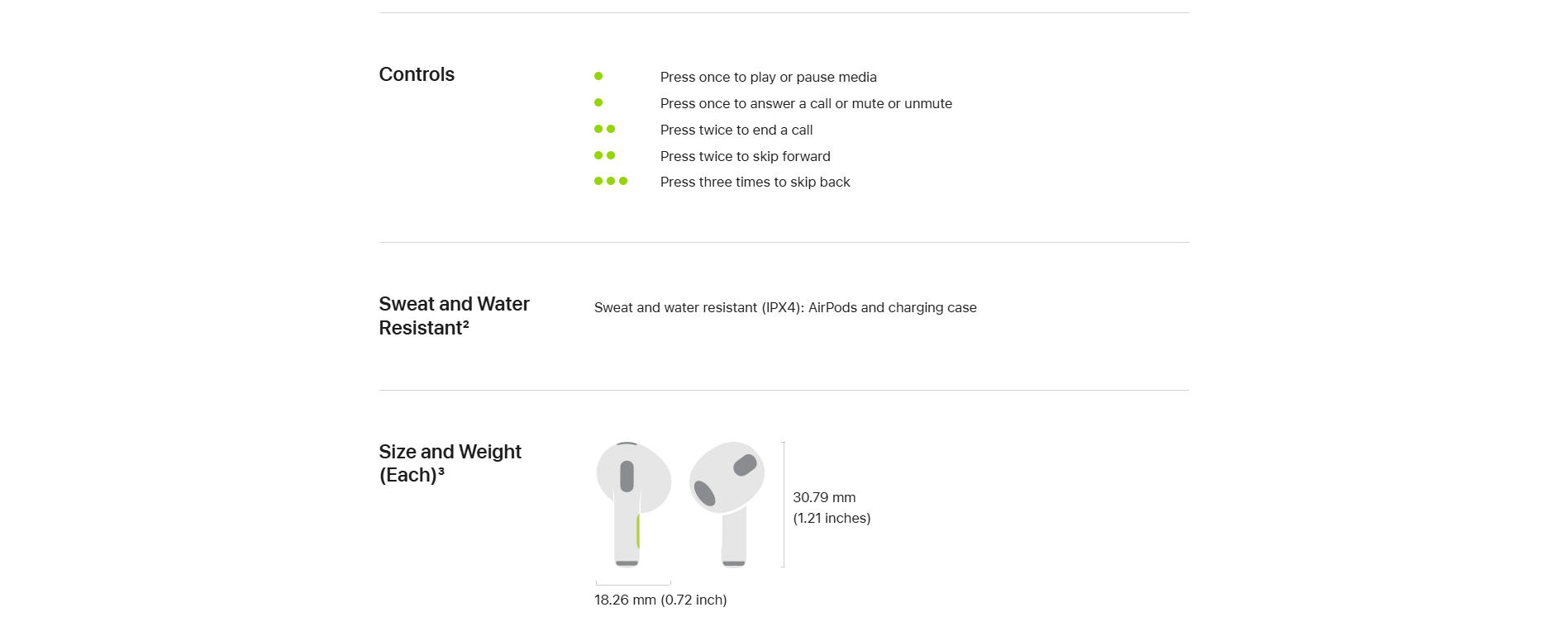
Task: Click 'Press three times to skip back' text
Action: click(x=755, y=182)
